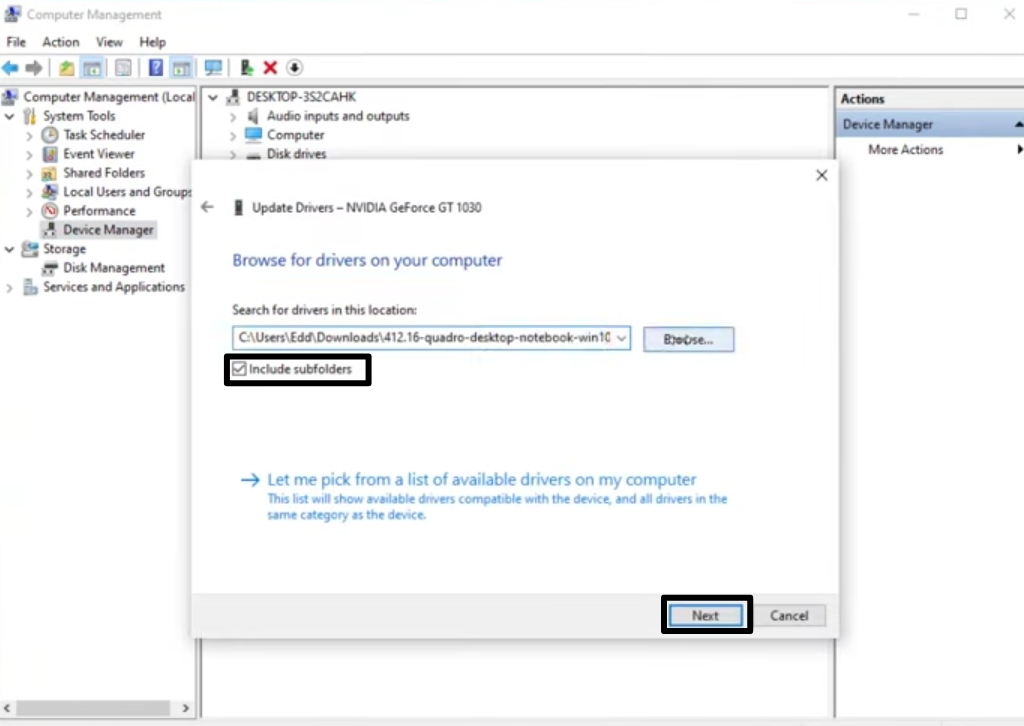Collapse the DESKTOP-3S2CAHK device node
The image size is (1024, 726).
(x=213, y=97)
